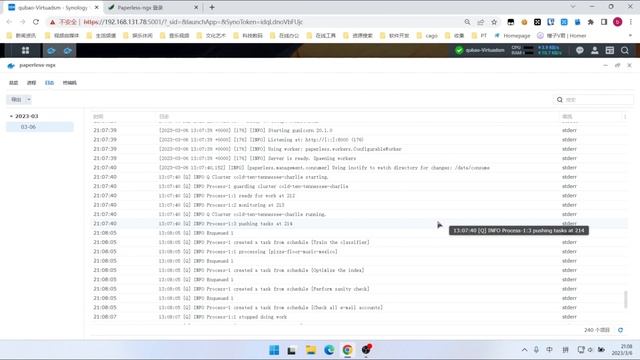640x360 pixels.
Task: Click the not-secure warning triangle in the address bar
Action: click(x=52, y=22)
